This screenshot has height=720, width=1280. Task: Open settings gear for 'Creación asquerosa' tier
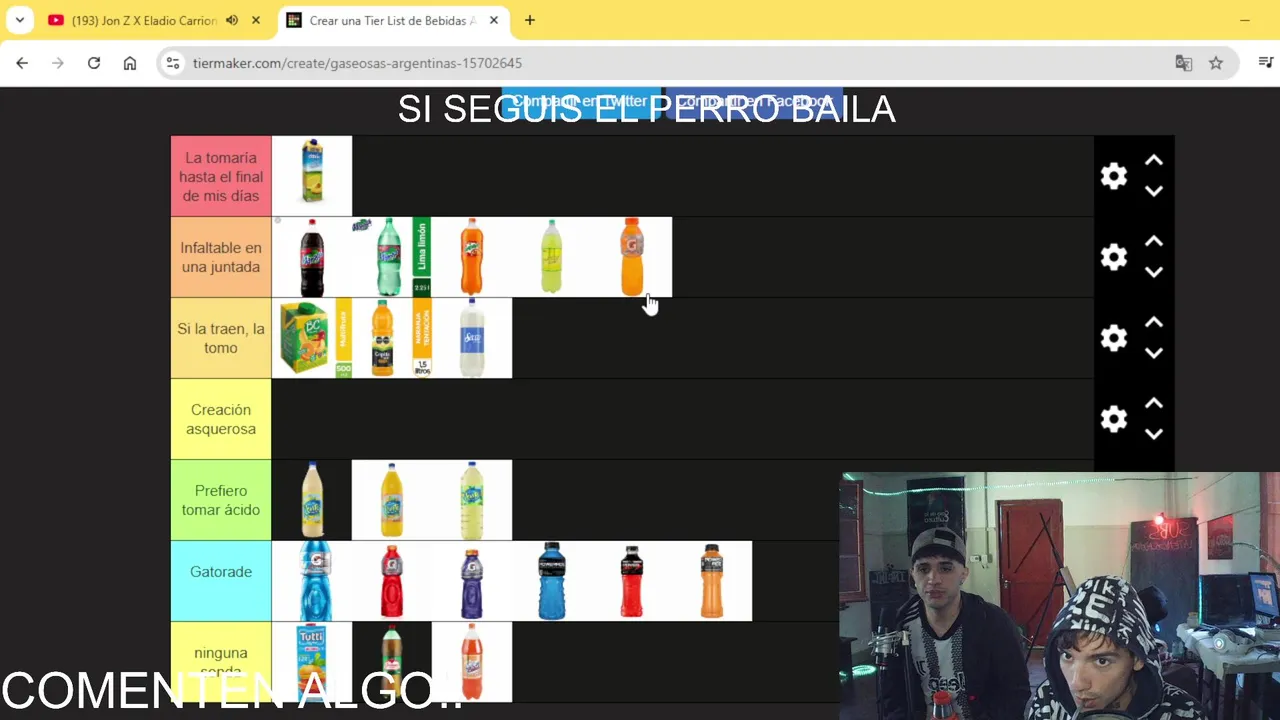[x=1113, y=419]
